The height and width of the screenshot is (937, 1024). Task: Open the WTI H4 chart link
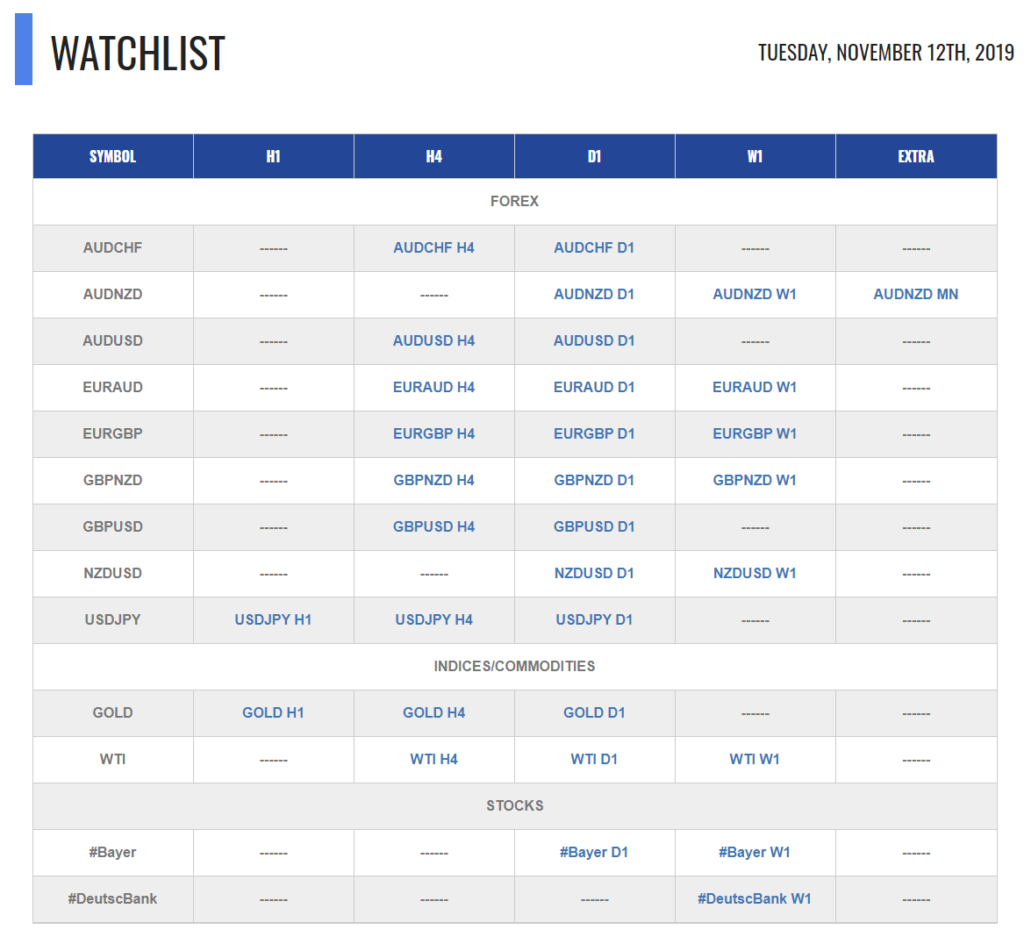coord(434,759)
